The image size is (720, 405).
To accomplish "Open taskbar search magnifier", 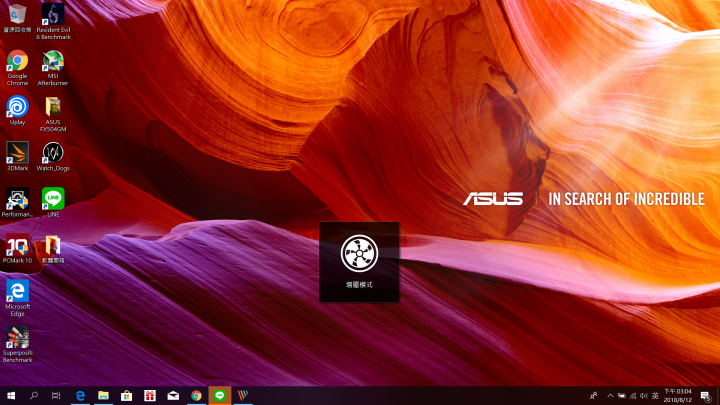I will (34, 395).
